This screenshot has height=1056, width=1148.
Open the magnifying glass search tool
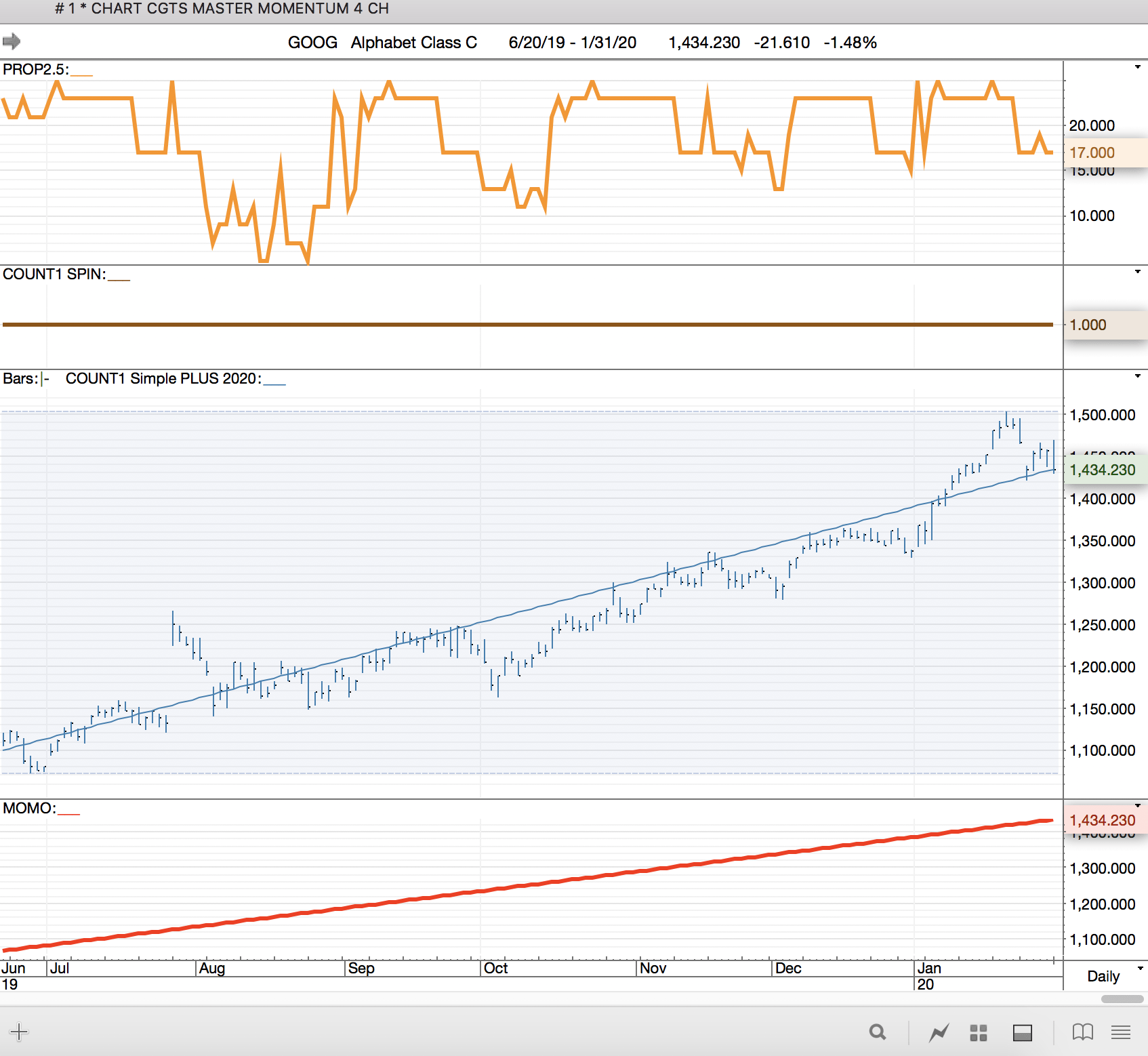point(878,1032)
